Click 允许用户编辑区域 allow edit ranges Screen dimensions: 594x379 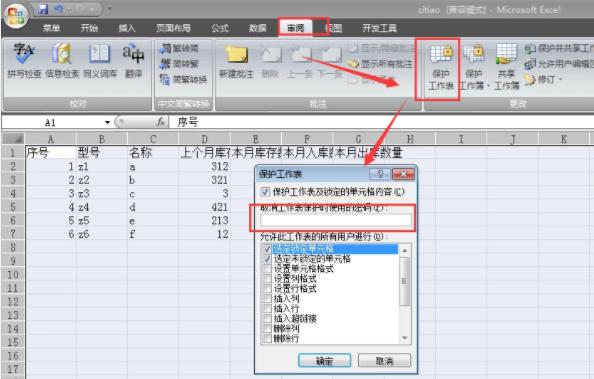(559, 64)
